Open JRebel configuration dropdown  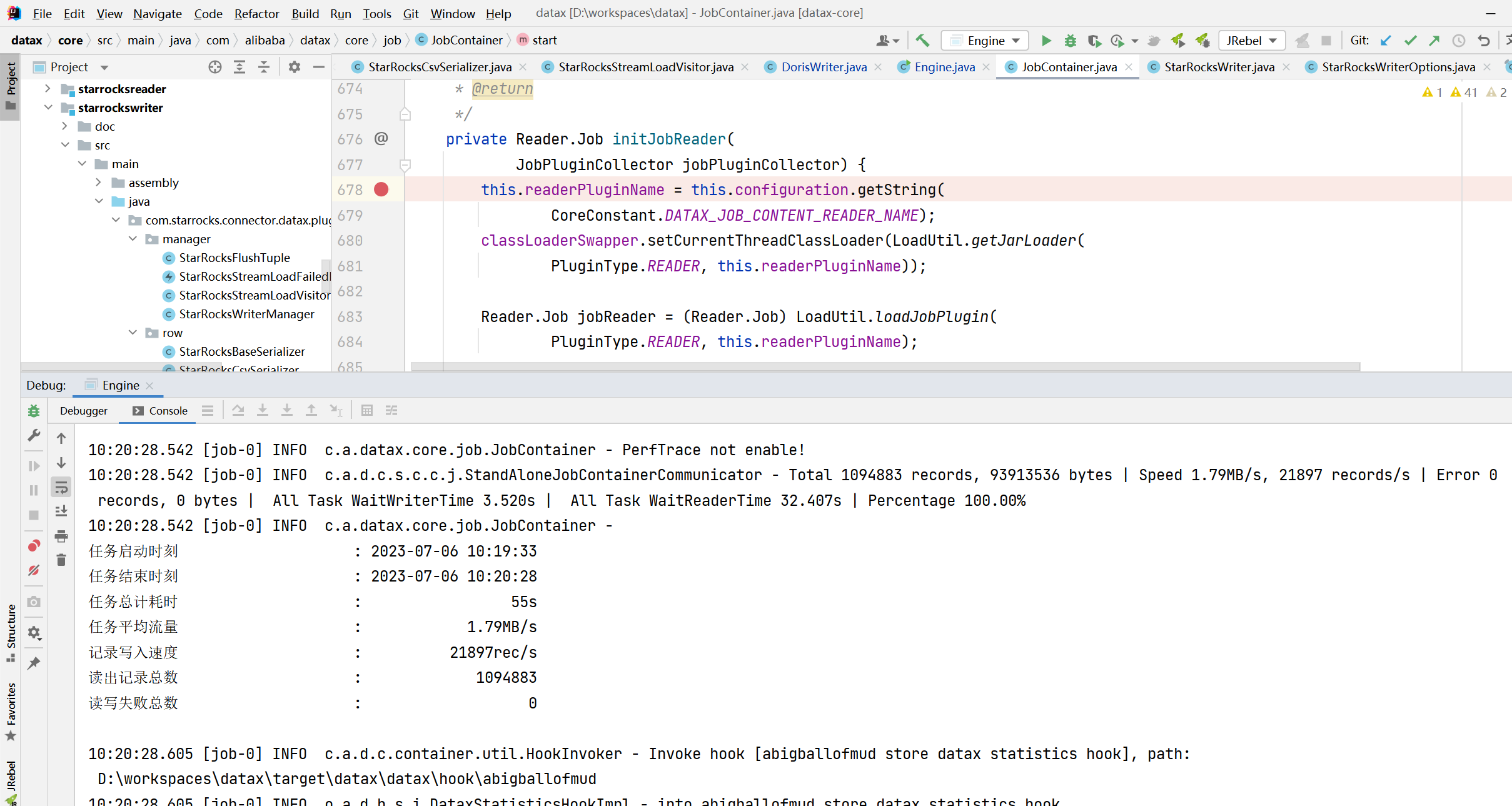pyautogui.click(x=1252, y=41)
